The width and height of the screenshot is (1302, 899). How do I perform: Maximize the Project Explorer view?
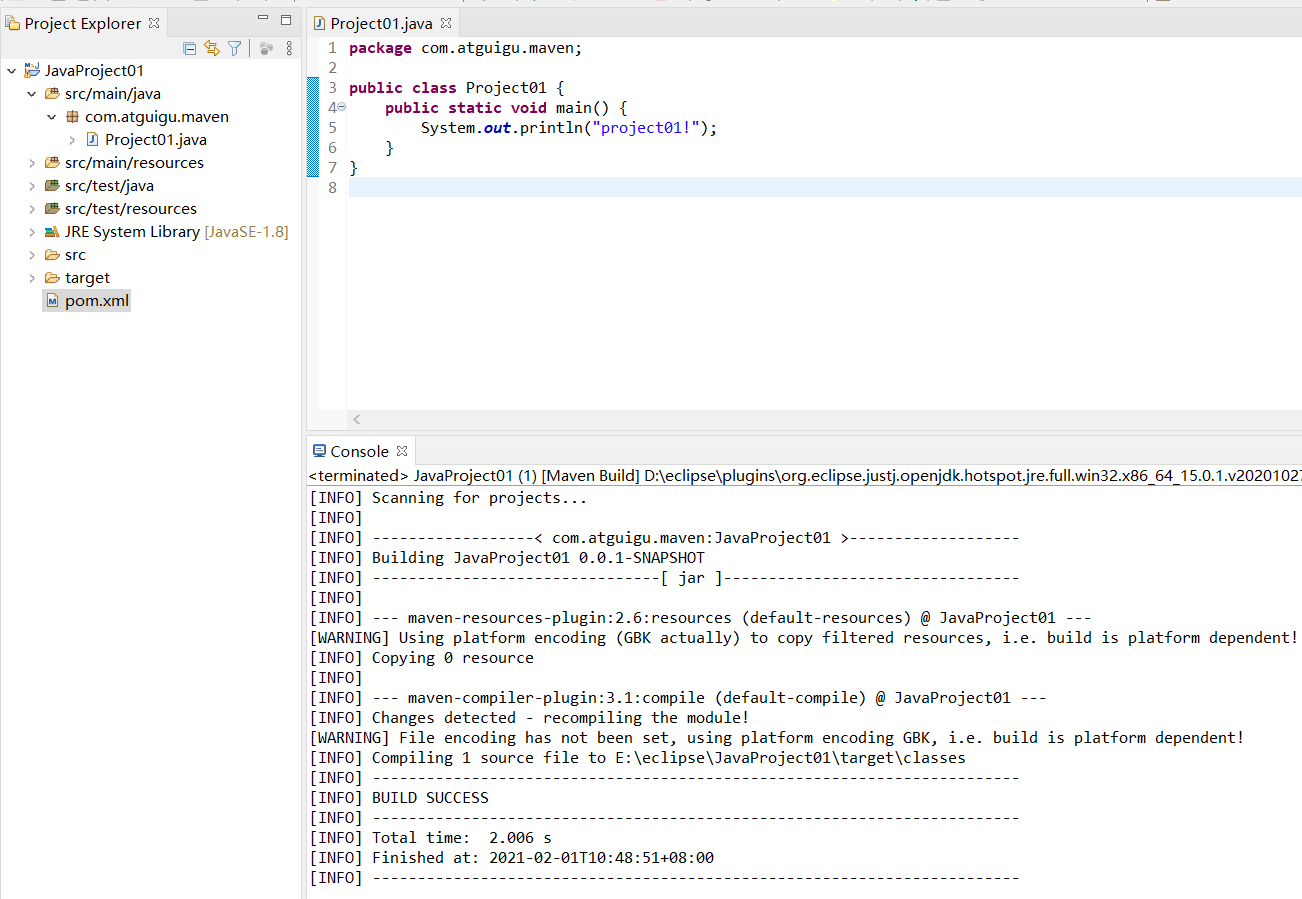286,20
